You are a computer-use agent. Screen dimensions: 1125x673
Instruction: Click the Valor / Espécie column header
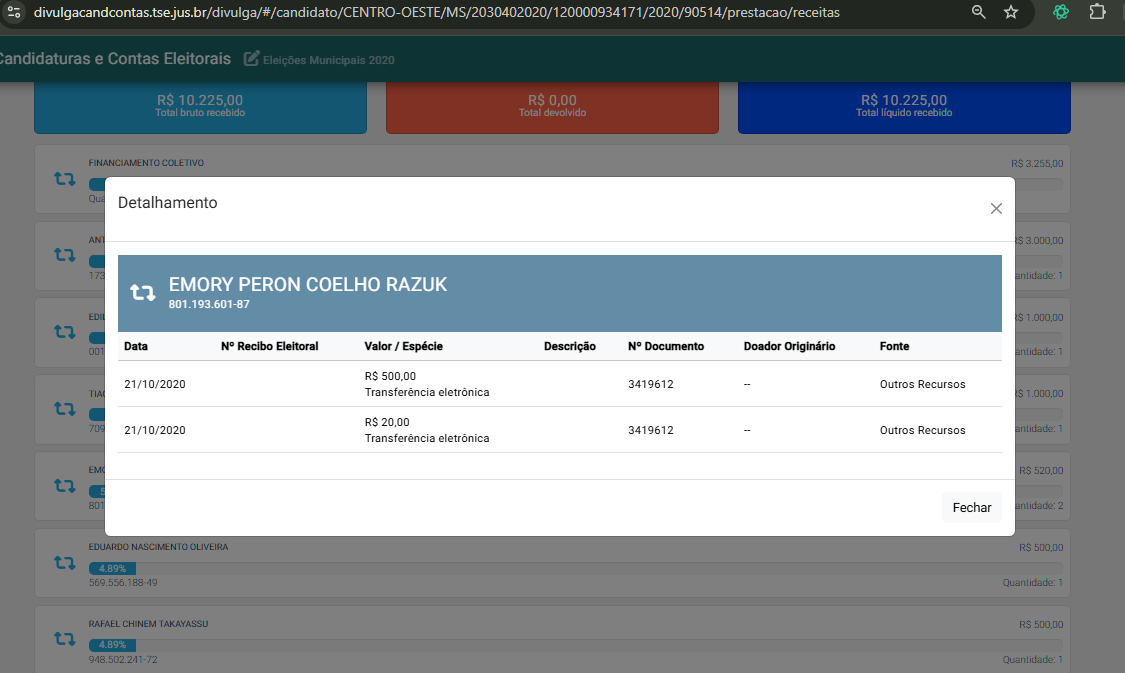(x=403, y=346)
